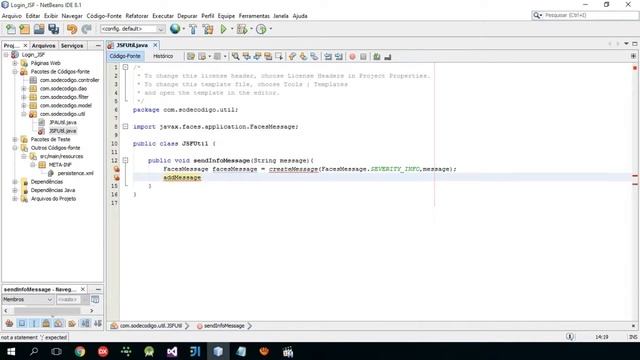Toggle Find Next Occurrence editor button
This screenshot has height=360, width=640.
[x=257, y=56]
